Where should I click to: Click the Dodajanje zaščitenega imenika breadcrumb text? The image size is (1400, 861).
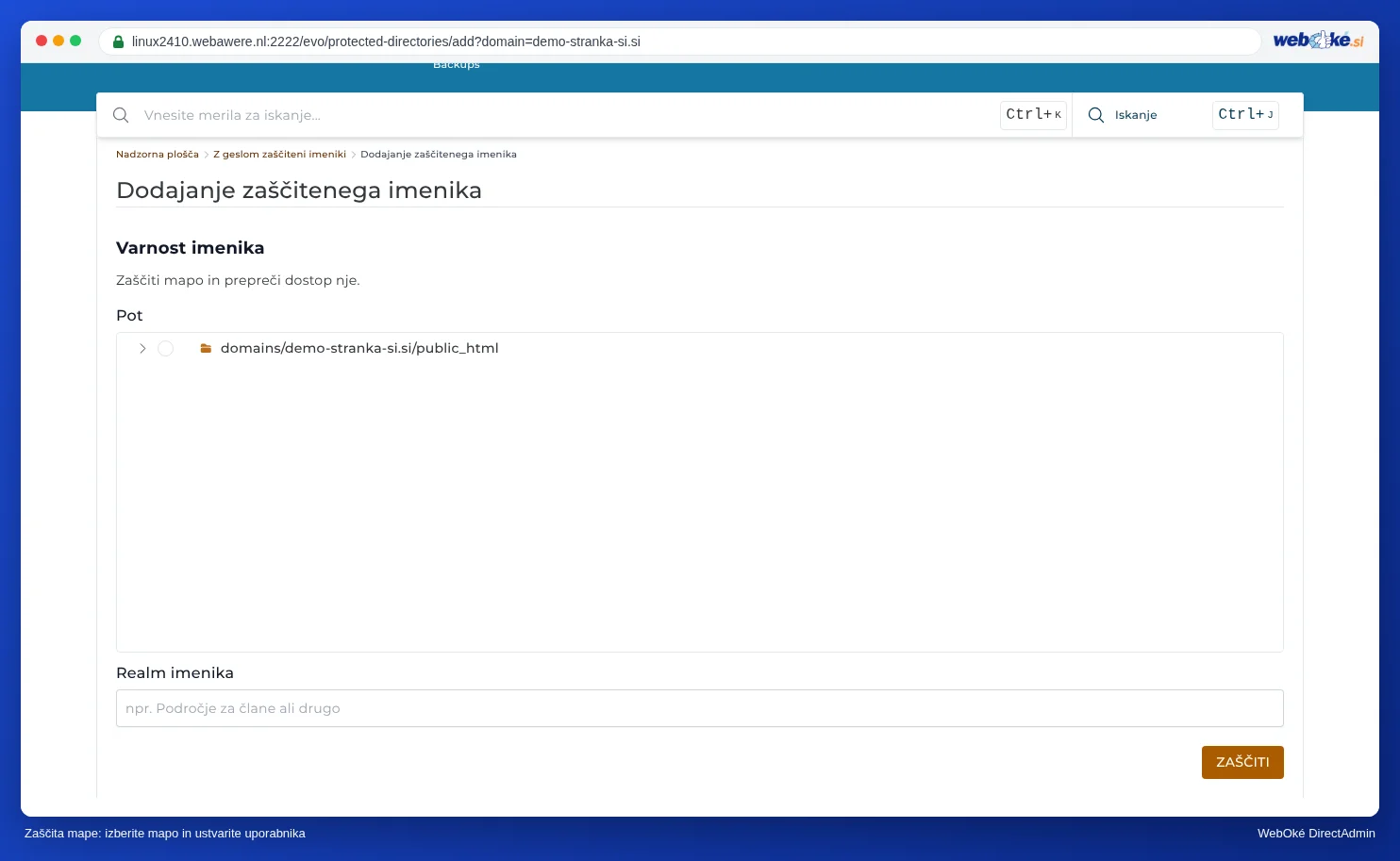pos(439,155)
